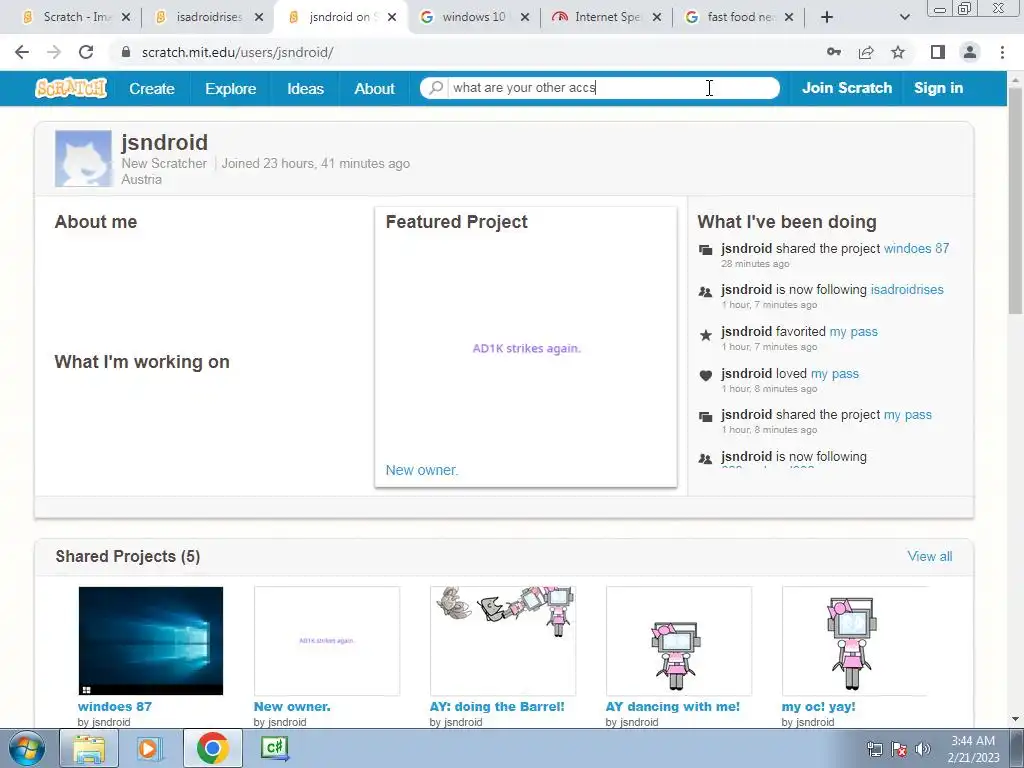The width and height of the screenshot is (1024, 768).
Task: Go back with the browser arrow
Action: pos(22,52)
